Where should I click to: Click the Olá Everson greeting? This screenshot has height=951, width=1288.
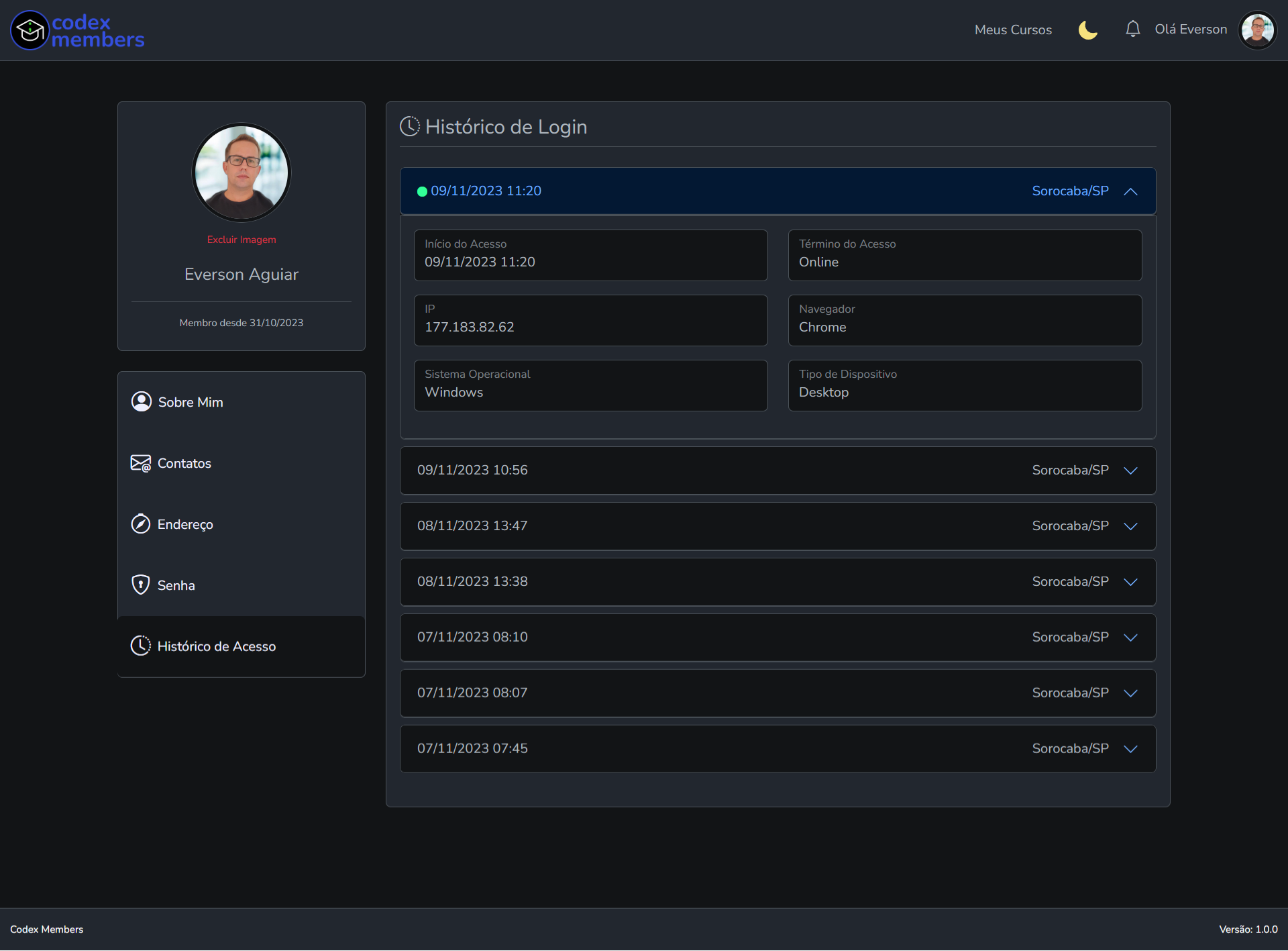point(1190,30)
